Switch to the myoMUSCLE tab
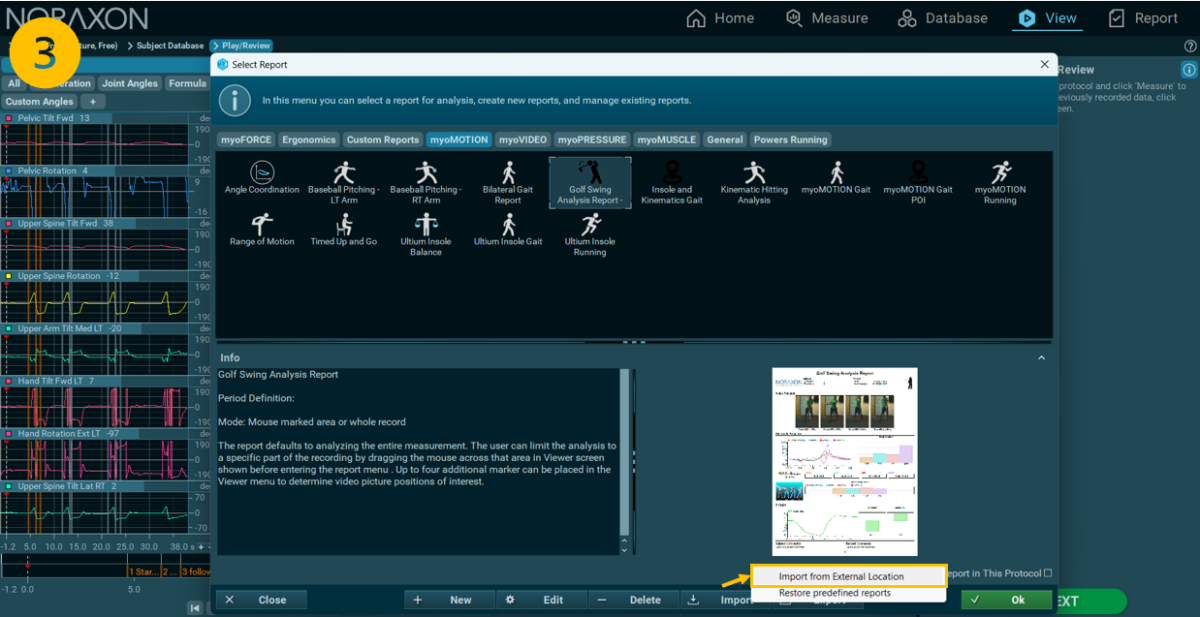 coord(667,140)
